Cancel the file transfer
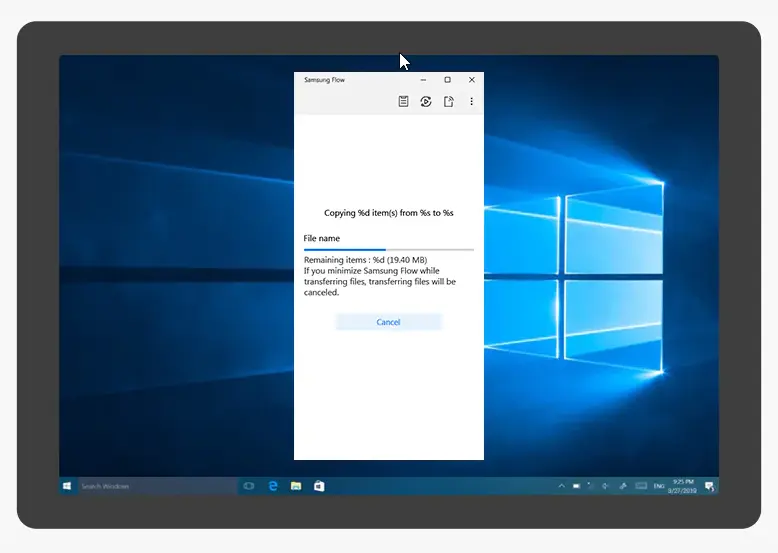This screenshot has width=778, height=553. click(388, 322)
